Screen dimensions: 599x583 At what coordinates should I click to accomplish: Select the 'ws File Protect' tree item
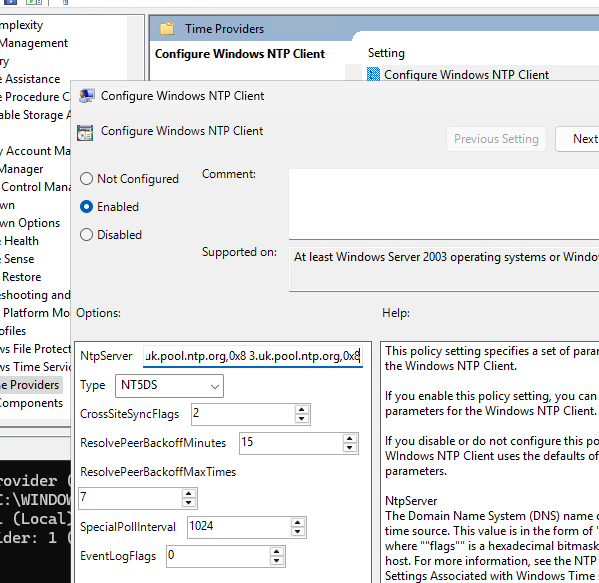[36, 348]
